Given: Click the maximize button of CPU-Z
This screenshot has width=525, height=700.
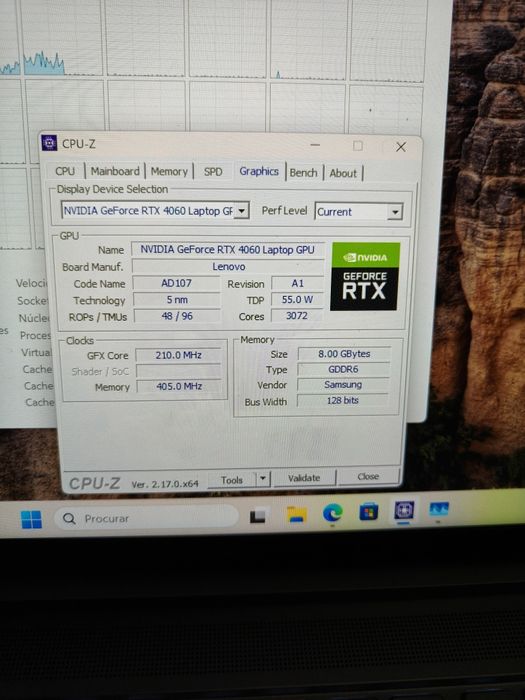Looking at the screenshot, I should [x=358, y=146].
